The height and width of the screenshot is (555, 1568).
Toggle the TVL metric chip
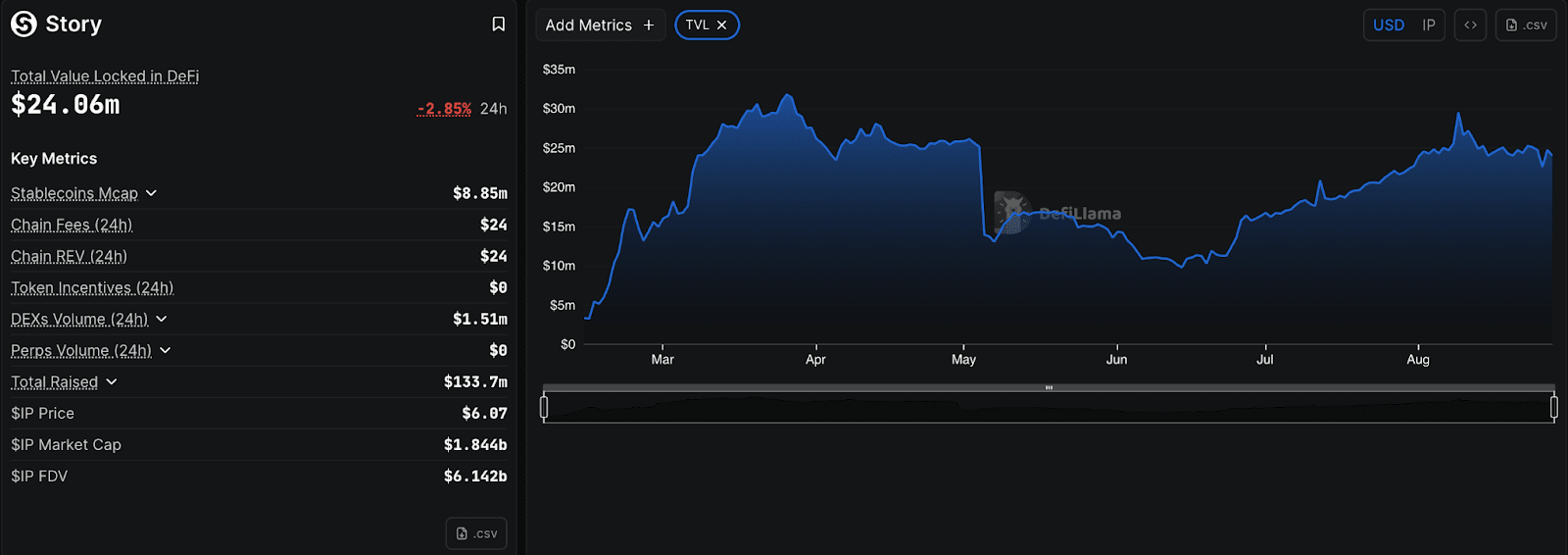click(x=697, y=25)
